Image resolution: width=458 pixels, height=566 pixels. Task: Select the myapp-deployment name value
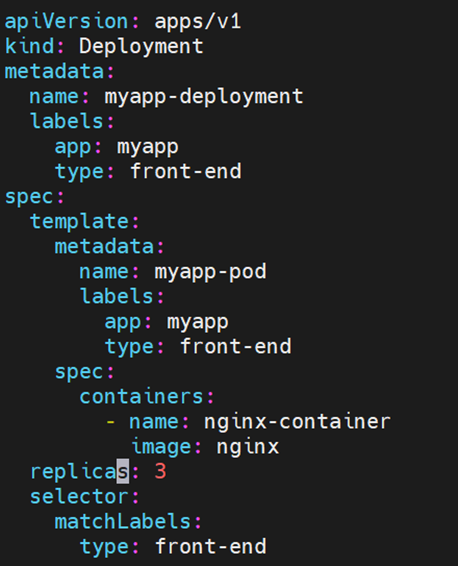[x=204, y=97]
